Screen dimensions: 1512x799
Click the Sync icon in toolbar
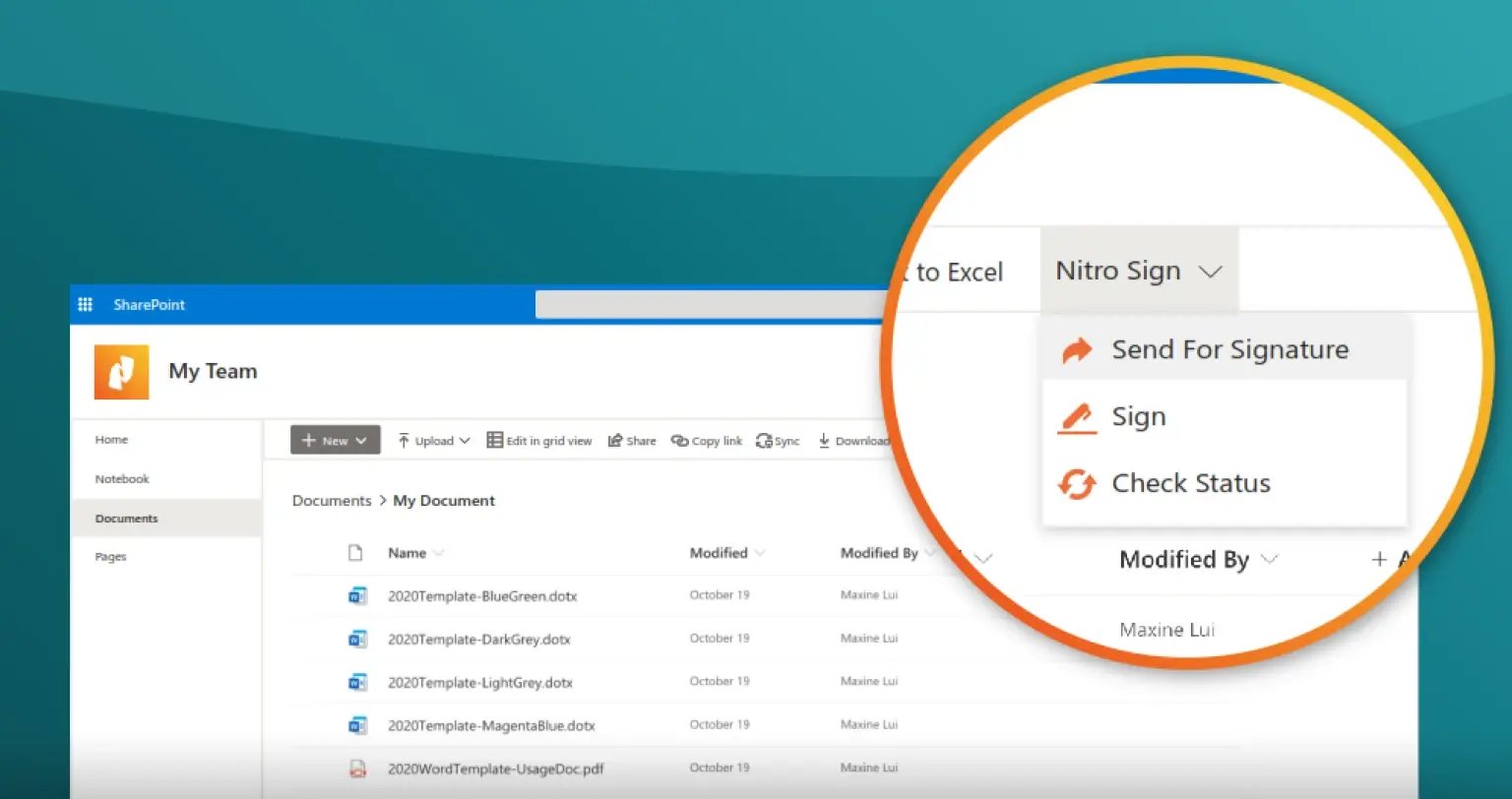[763, 441]
